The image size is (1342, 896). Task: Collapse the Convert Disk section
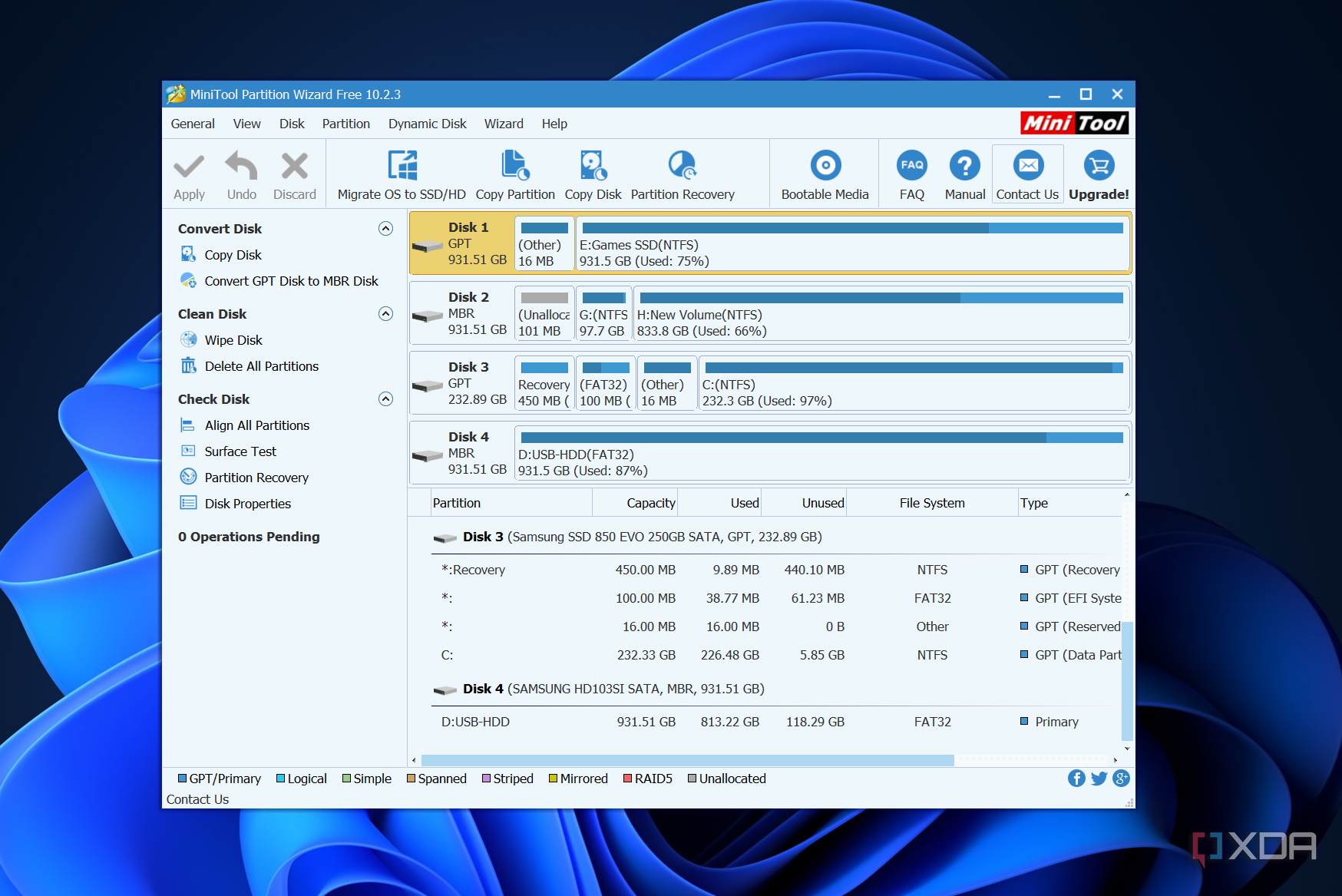point(385,227)
